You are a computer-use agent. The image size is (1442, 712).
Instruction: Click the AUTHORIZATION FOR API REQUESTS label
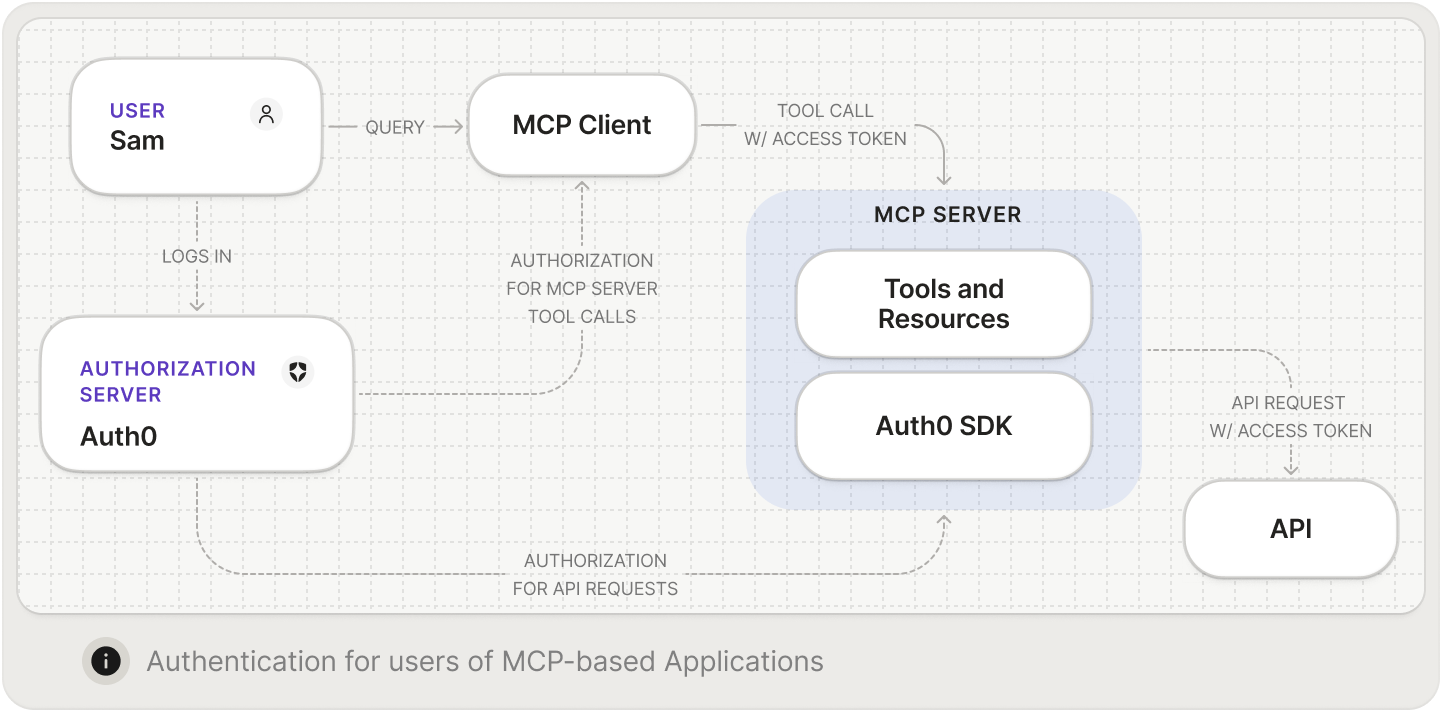(x=595, y=575)
